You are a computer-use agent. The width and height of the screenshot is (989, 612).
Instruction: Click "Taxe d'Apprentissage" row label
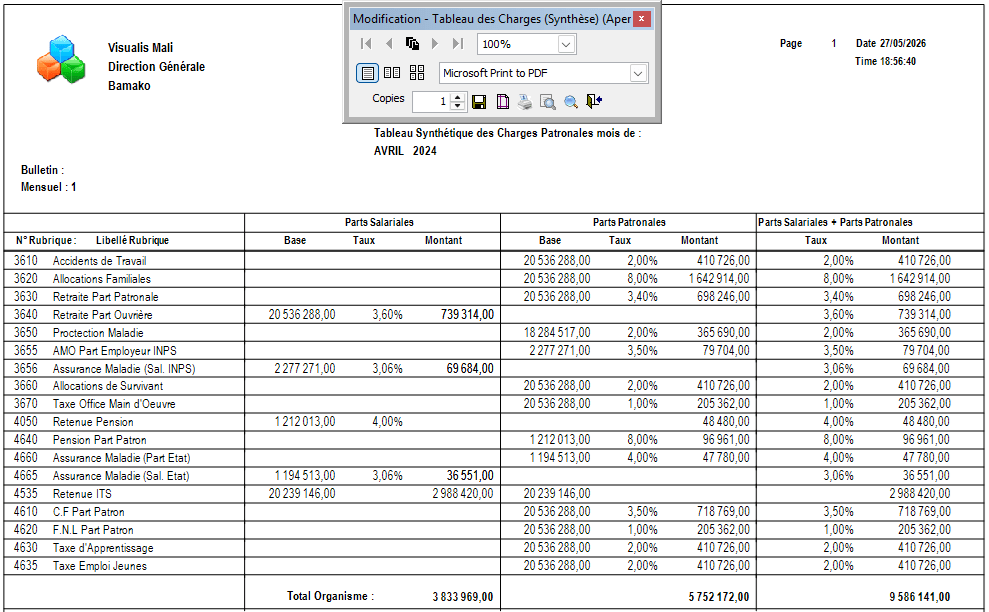103,548
